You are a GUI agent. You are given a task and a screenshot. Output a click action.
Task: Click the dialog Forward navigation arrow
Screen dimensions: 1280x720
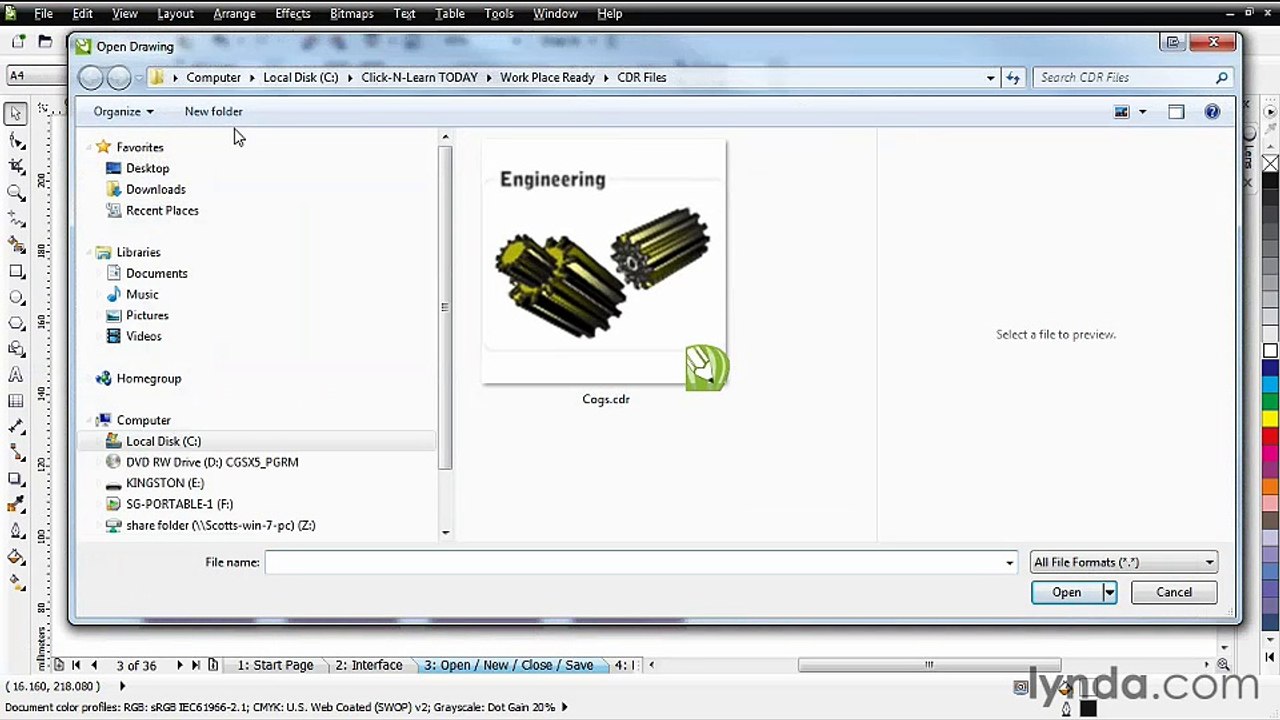pos(118,77)
